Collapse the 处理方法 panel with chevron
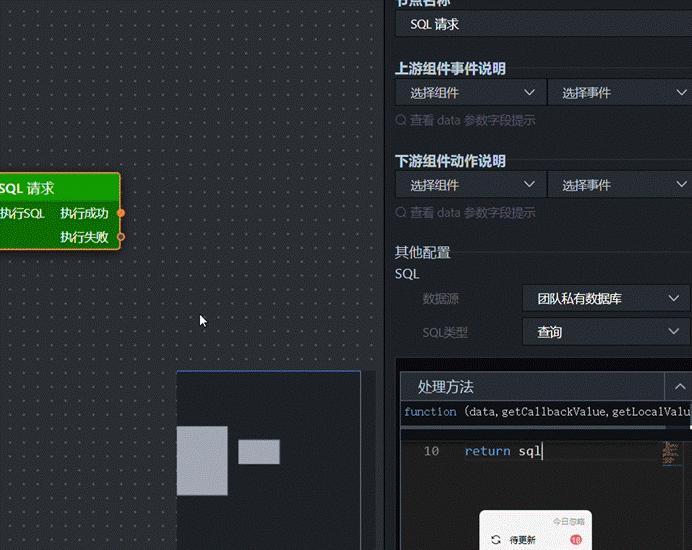 (680, 387)
